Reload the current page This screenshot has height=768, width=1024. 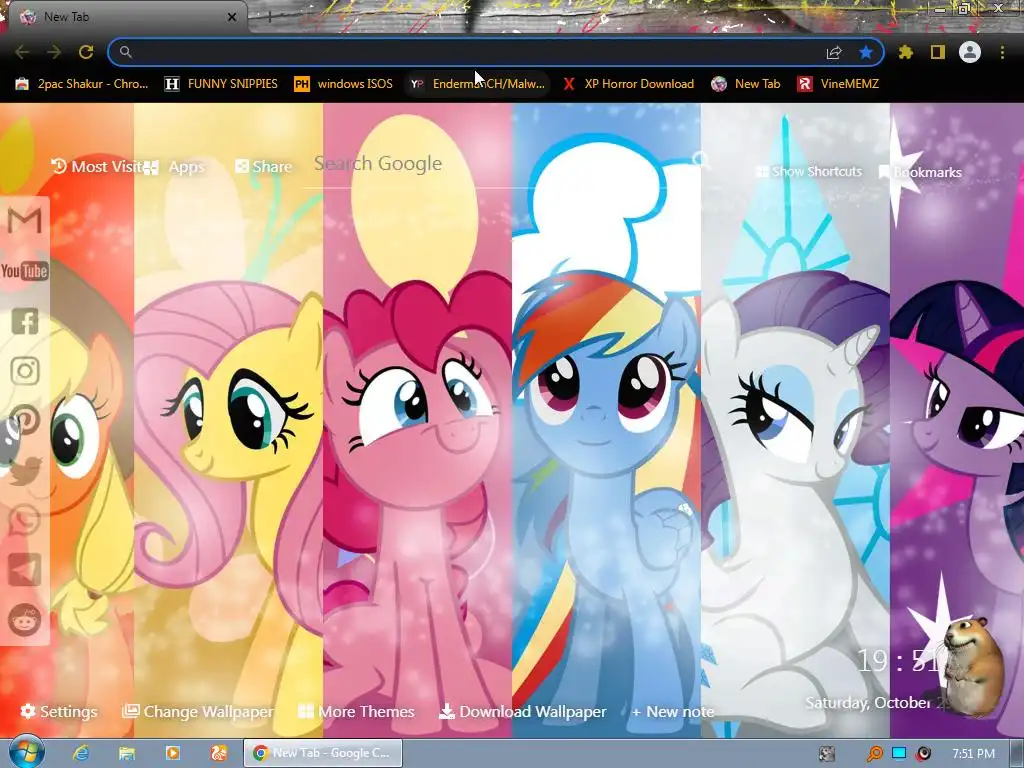[x=86, y=52]
